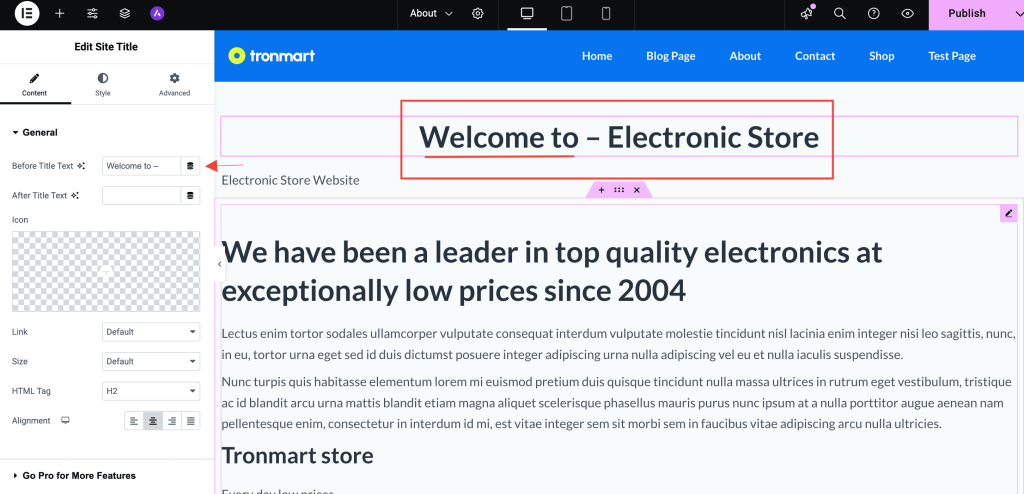Open the HTML Tag dropdown
Screen dimensions: 1024x494
tap(151, 391)
